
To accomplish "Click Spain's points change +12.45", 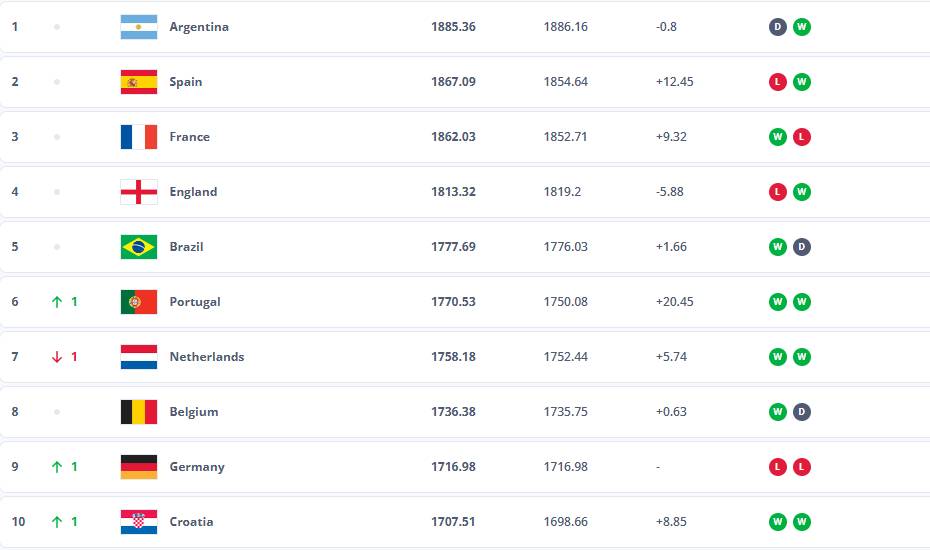I will (x=674, y=82).
